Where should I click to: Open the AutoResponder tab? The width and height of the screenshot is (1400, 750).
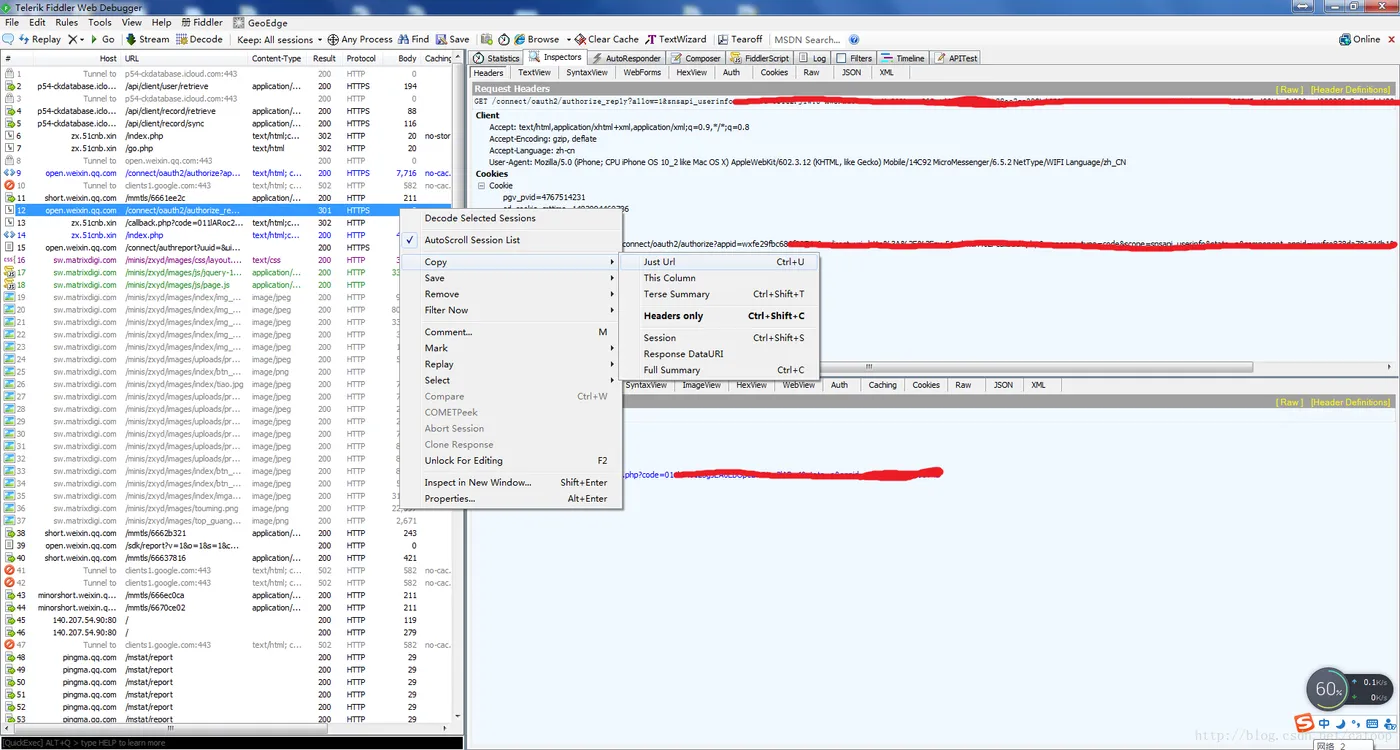[x=625, y=58]
